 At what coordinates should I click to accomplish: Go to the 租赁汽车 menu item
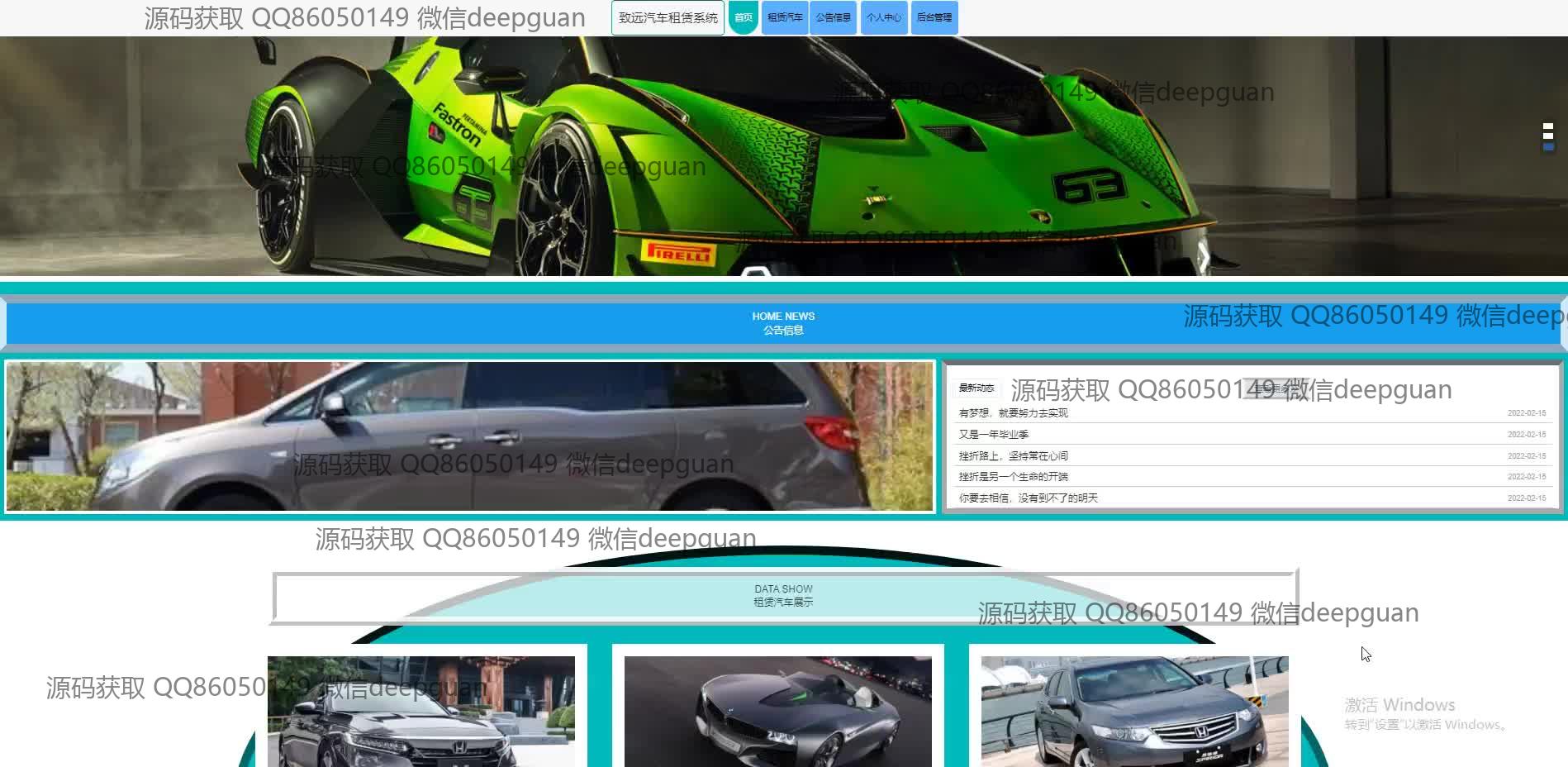pyautogui.click(x=785, y=17)
